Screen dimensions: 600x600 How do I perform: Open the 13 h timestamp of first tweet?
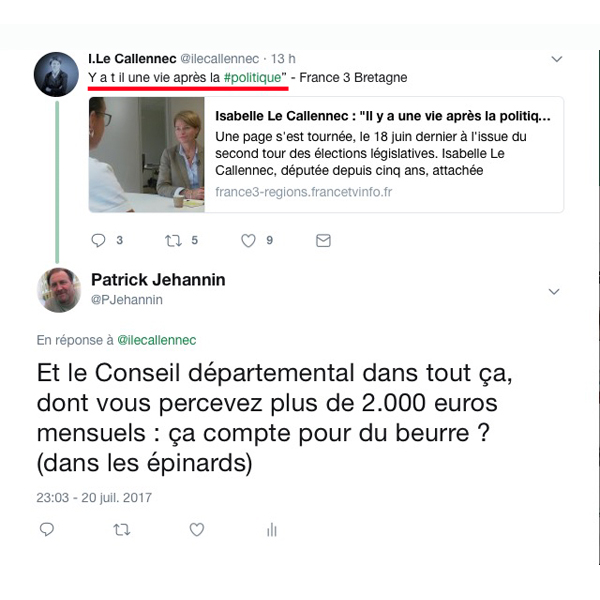coord(283,59)
